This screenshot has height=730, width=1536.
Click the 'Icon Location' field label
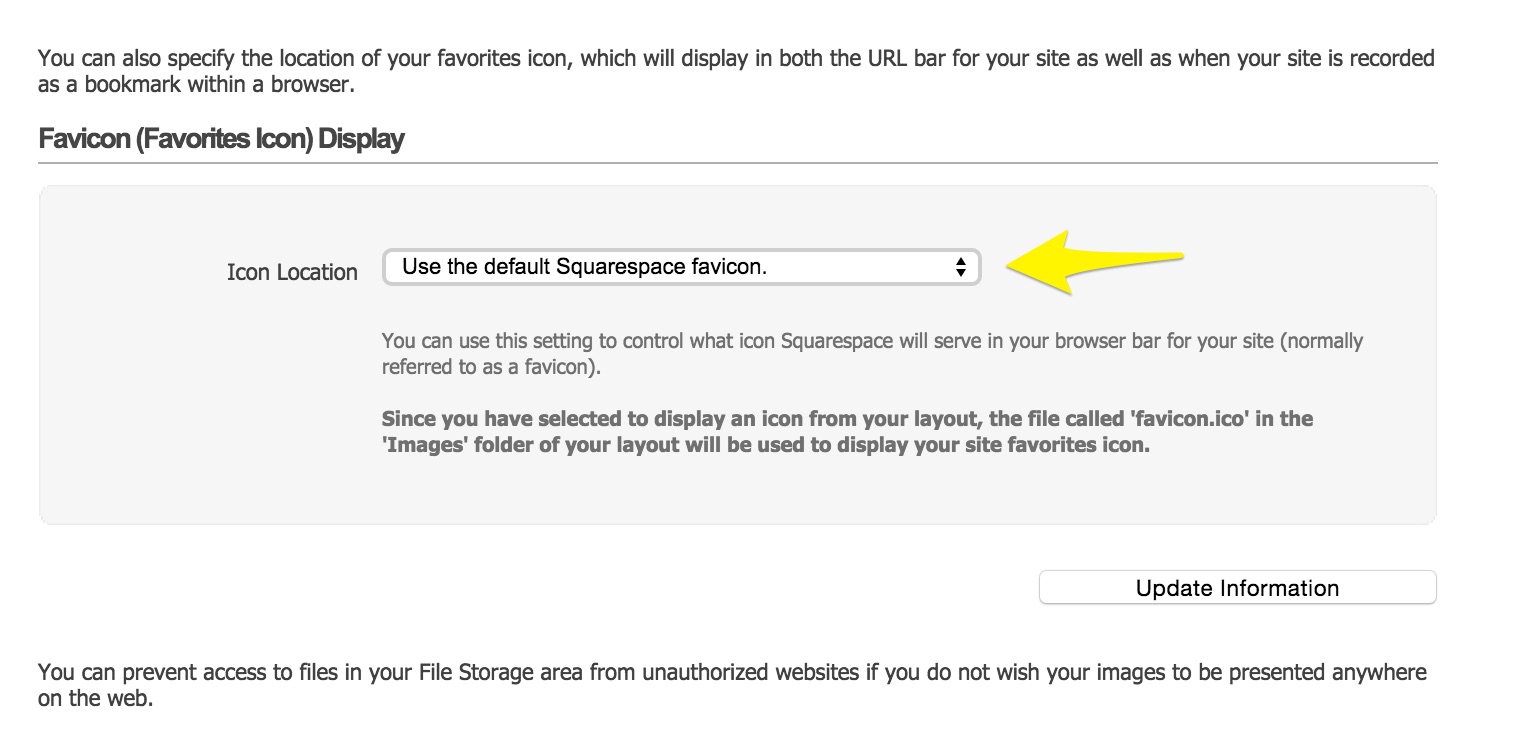(x=292, y=272)
